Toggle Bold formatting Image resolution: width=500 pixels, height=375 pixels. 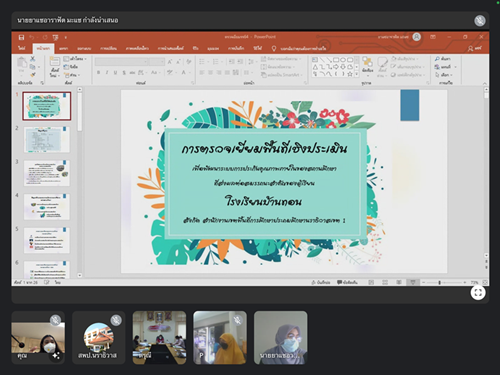point(98,72)
